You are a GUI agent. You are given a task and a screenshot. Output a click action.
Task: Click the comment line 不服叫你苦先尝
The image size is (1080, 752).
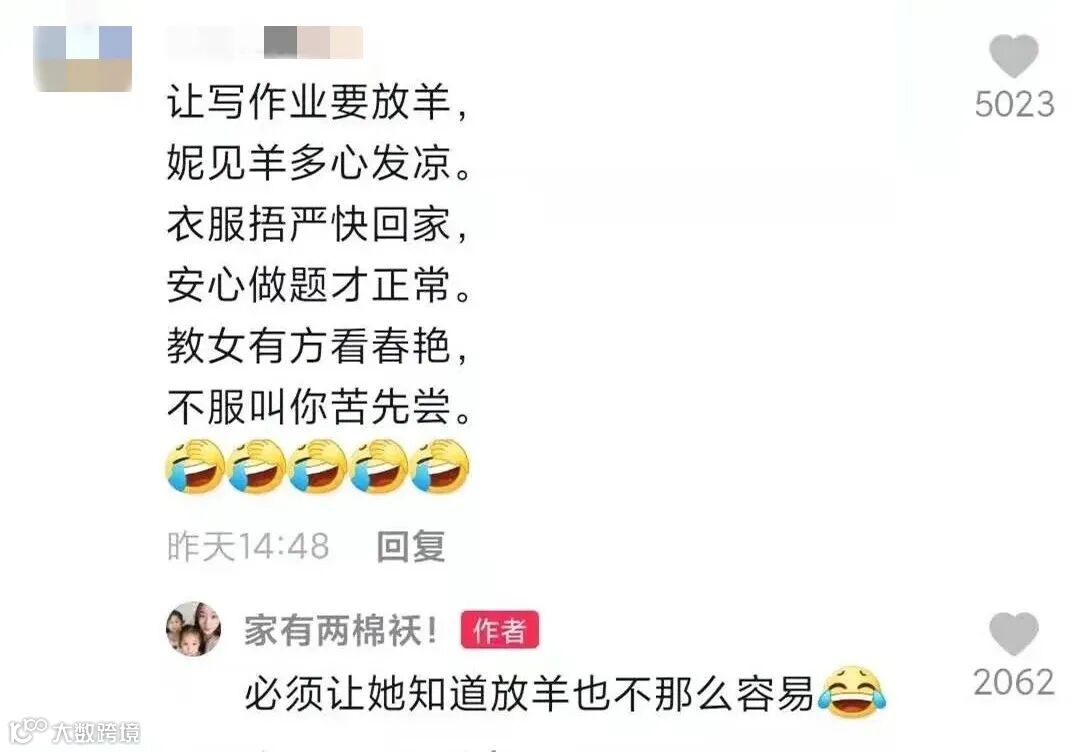[319, 406]
